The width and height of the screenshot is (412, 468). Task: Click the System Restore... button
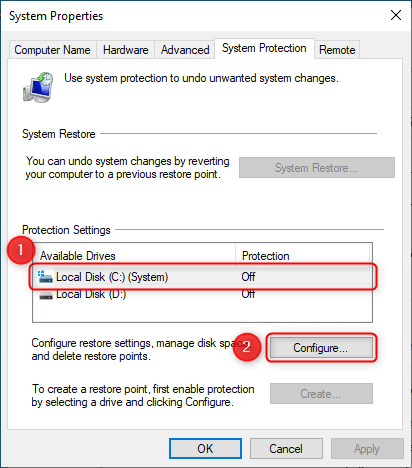click(x=317, y=168)
